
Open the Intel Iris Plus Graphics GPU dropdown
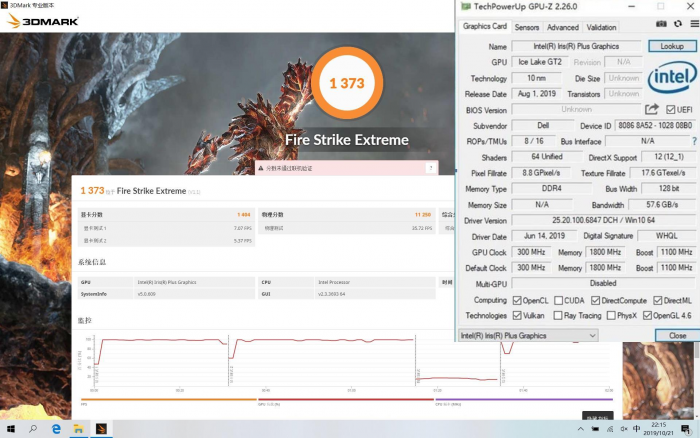click(528, 335)
